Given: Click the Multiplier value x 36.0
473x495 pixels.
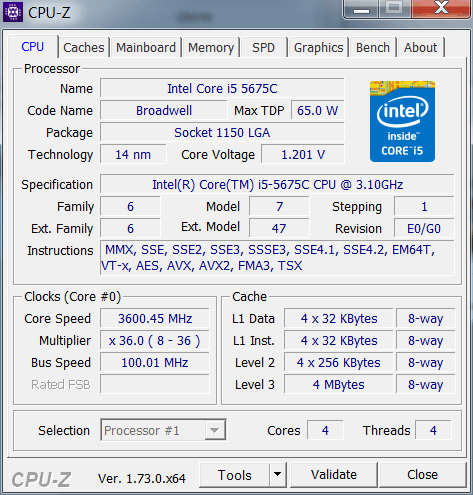Looking at the screenshot, I should 155,341.
